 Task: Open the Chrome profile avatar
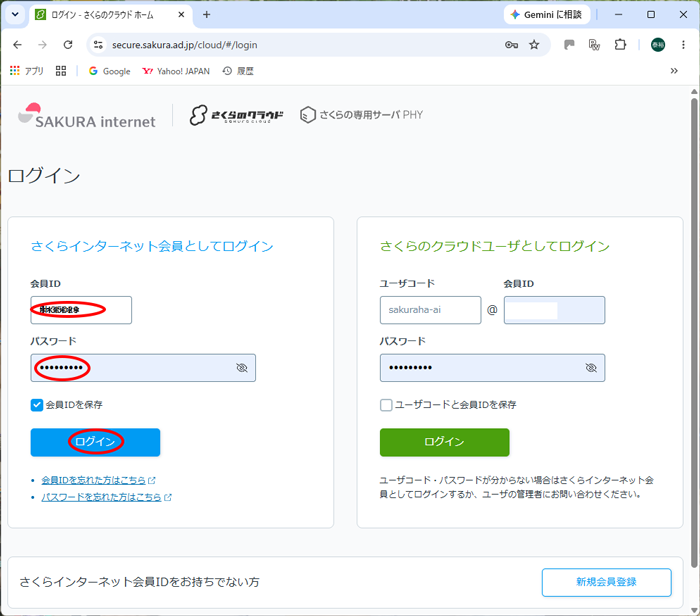point(658,45)
